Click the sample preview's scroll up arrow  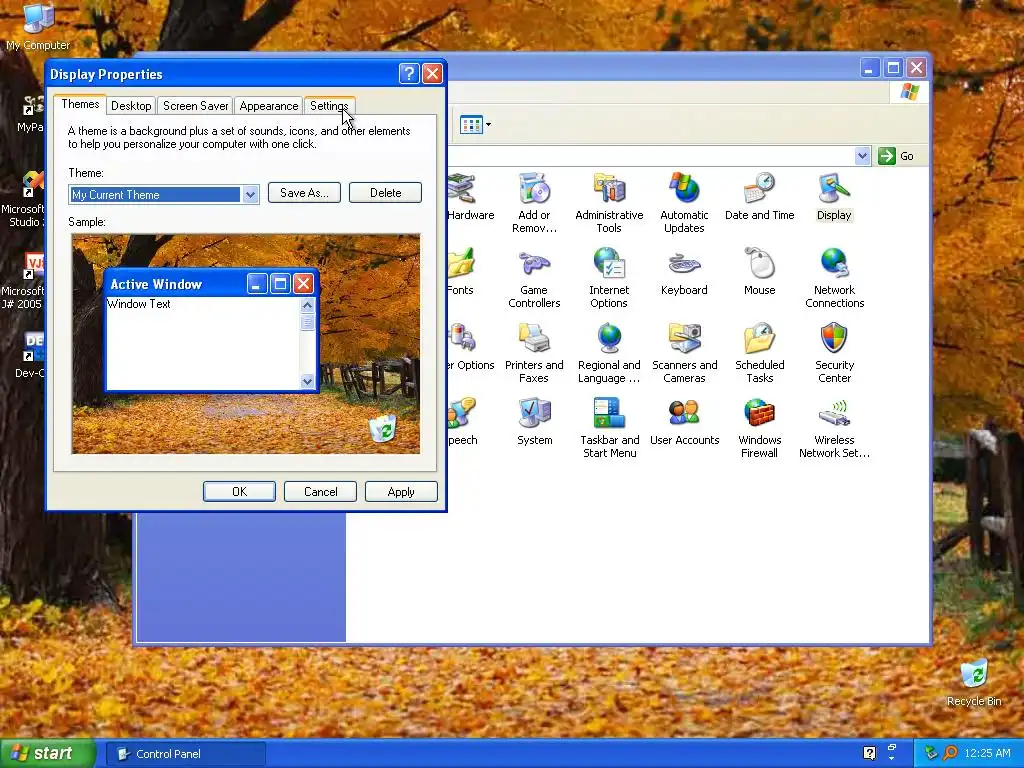(x=308, y=305)
